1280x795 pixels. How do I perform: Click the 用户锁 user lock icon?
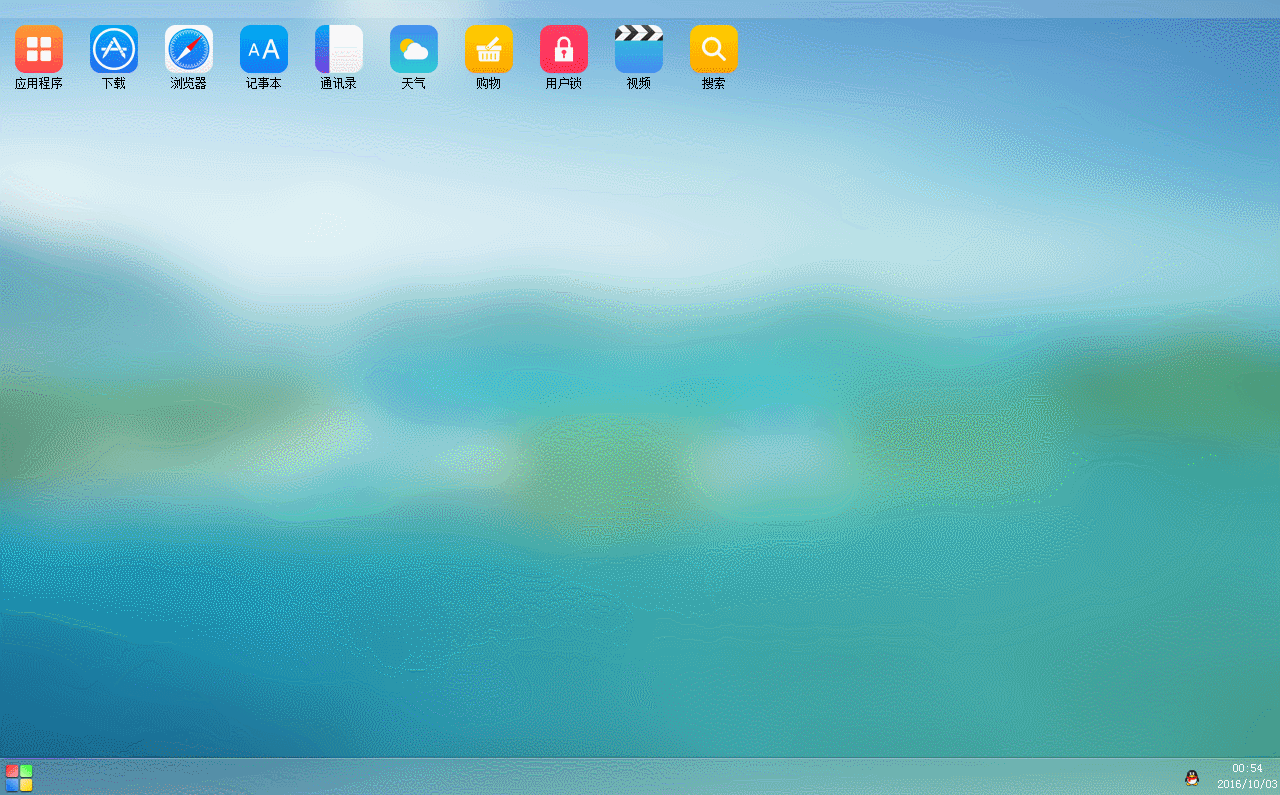point(564,49)
